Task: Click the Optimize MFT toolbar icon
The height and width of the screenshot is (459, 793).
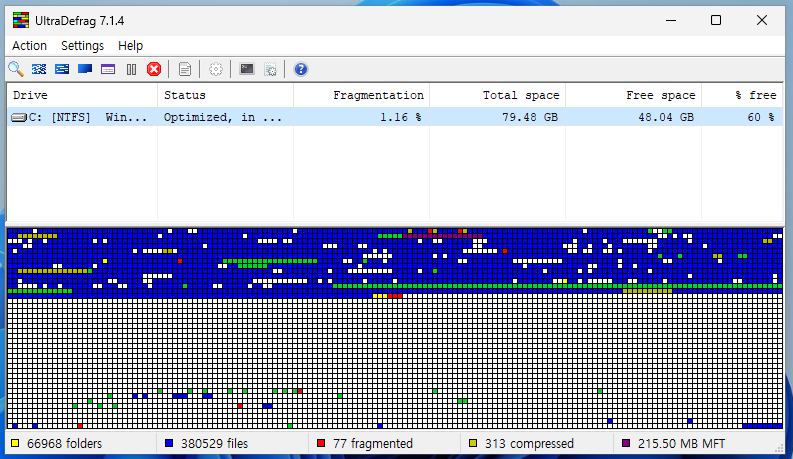Action: [108, 69]
